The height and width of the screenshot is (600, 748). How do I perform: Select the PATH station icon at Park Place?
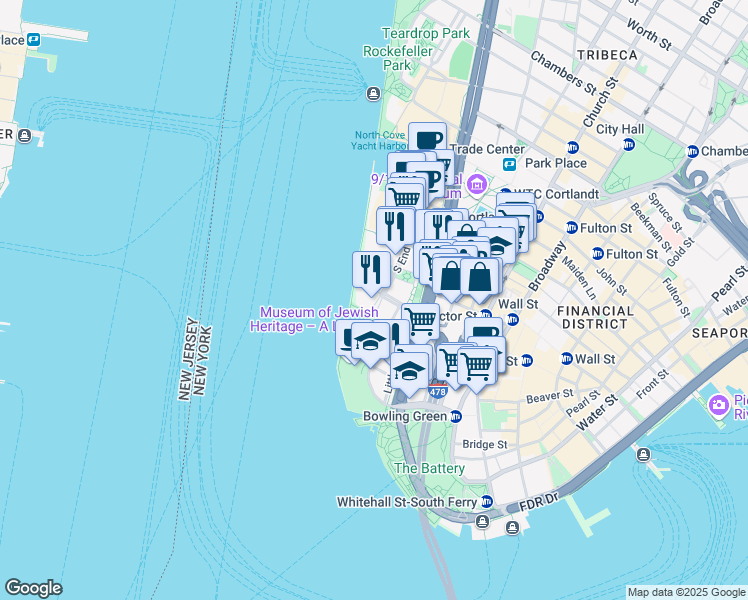pos(509,165)
